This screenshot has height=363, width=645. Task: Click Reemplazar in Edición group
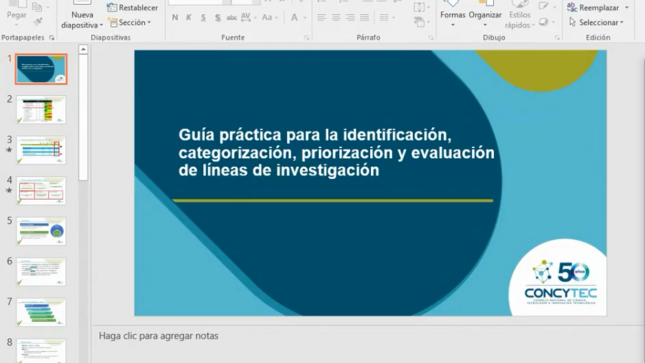point(593,7)
